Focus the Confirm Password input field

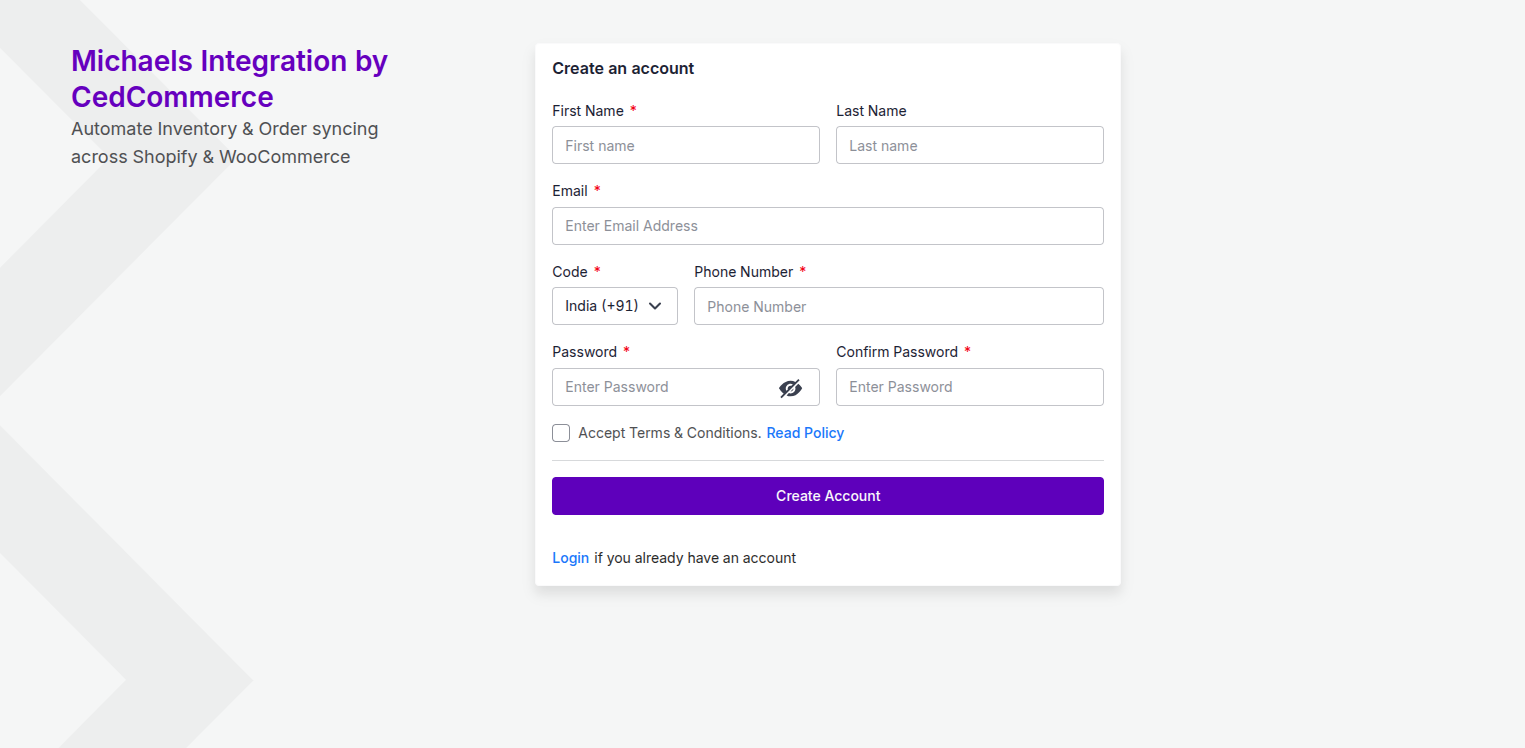(969, 387)
